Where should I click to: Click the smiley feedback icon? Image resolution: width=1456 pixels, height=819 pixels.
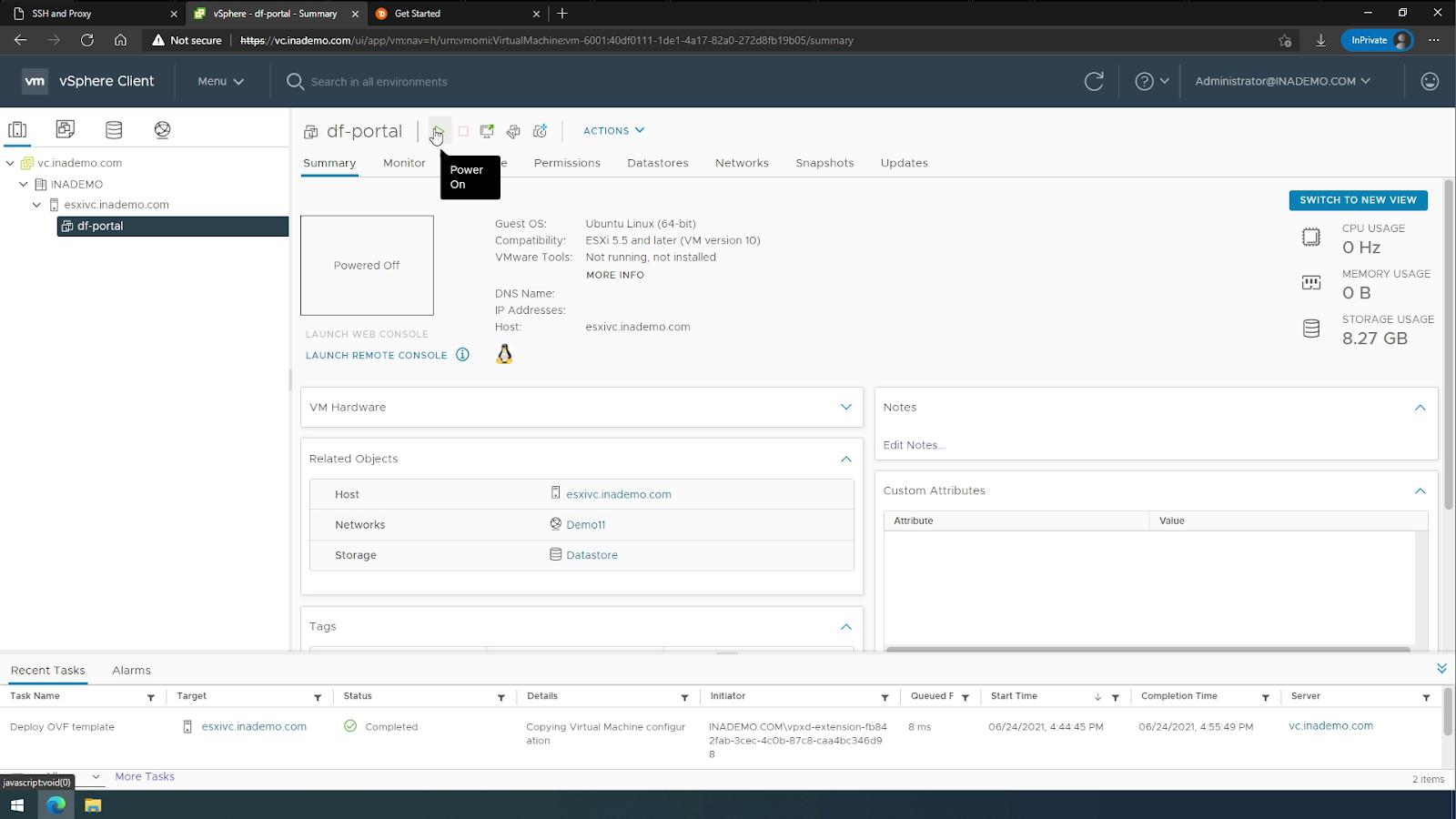tap(1430, 81)
